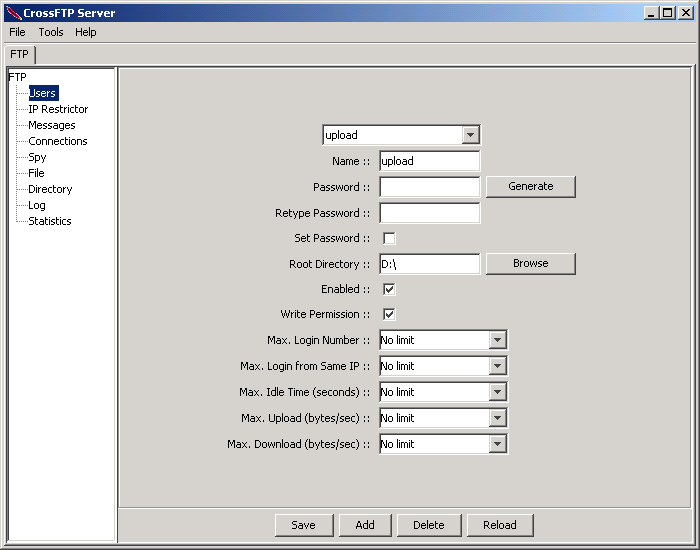
Task: Select the Statistics tree item
Action: pyautogui.click(x=50, y=221)
